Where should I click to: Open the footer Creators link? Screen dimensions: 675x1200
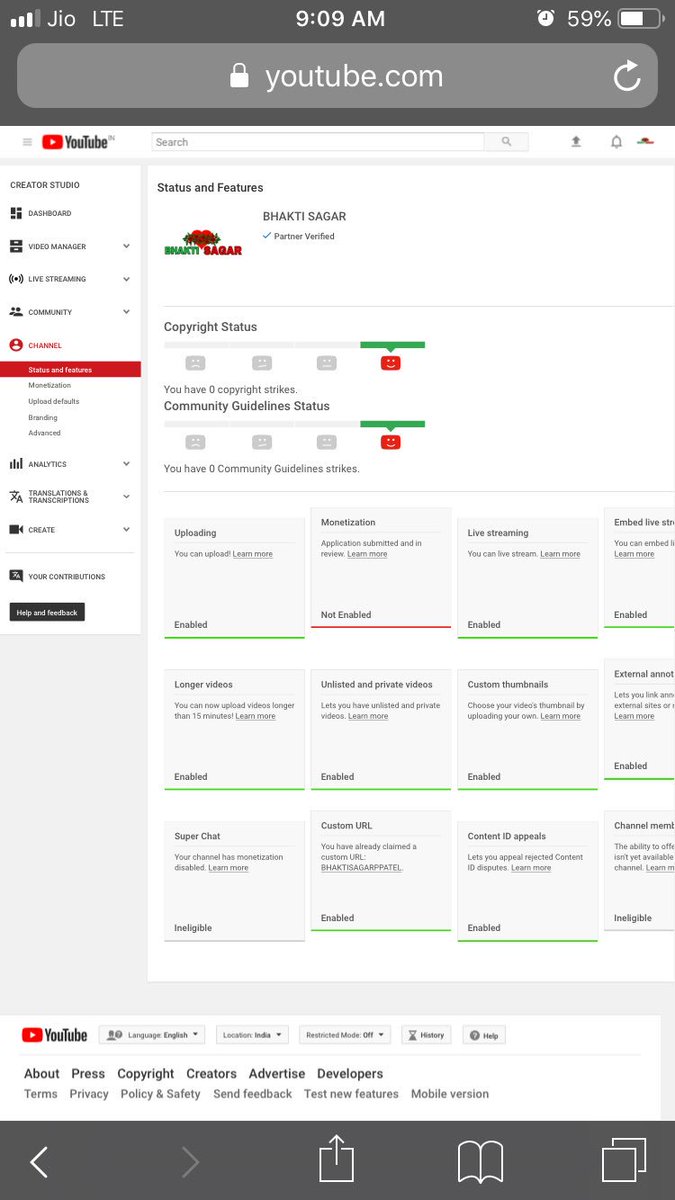212,1074
